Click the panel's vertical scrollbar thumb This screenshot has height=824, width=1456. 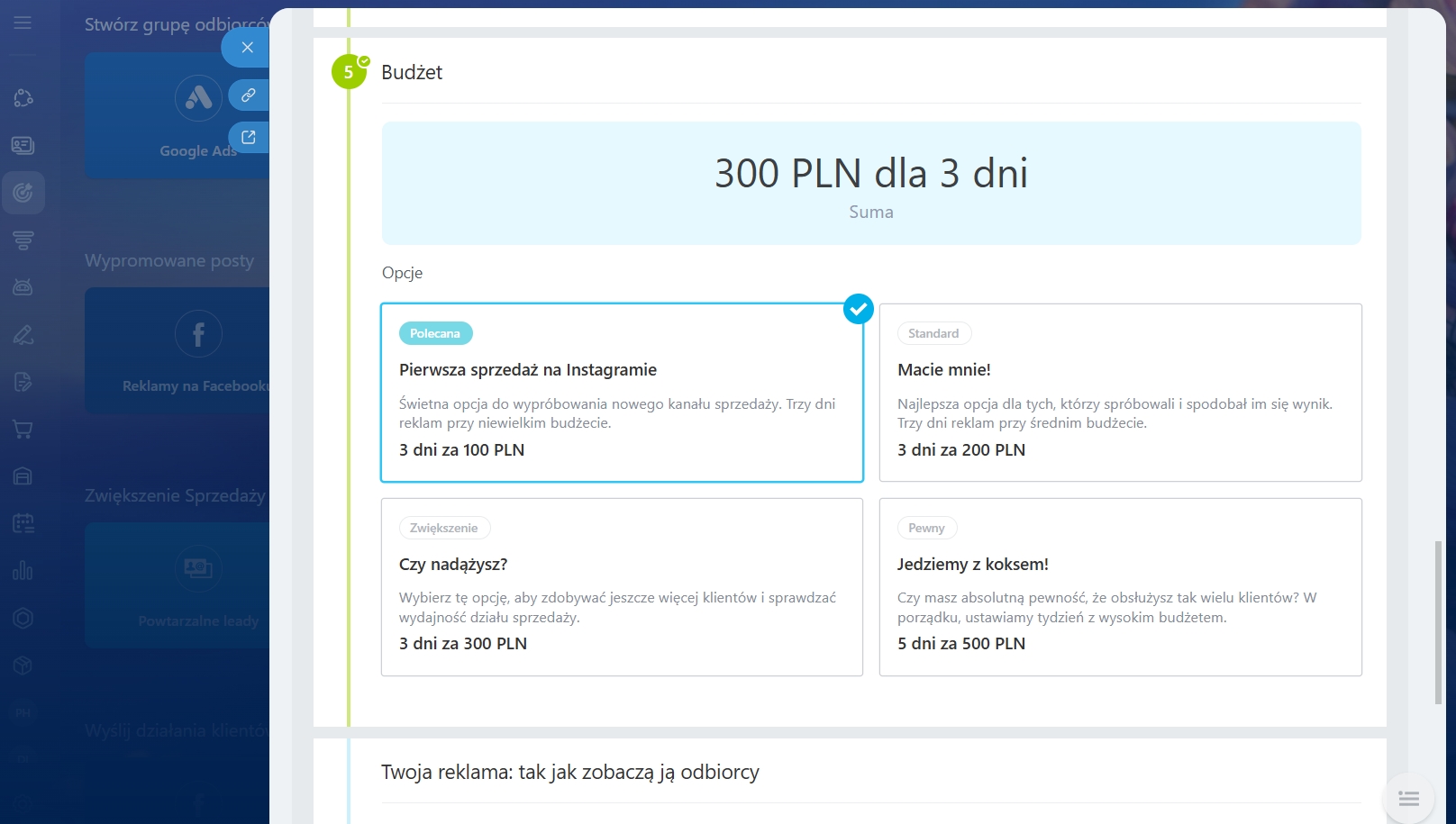click(1438, 622)
